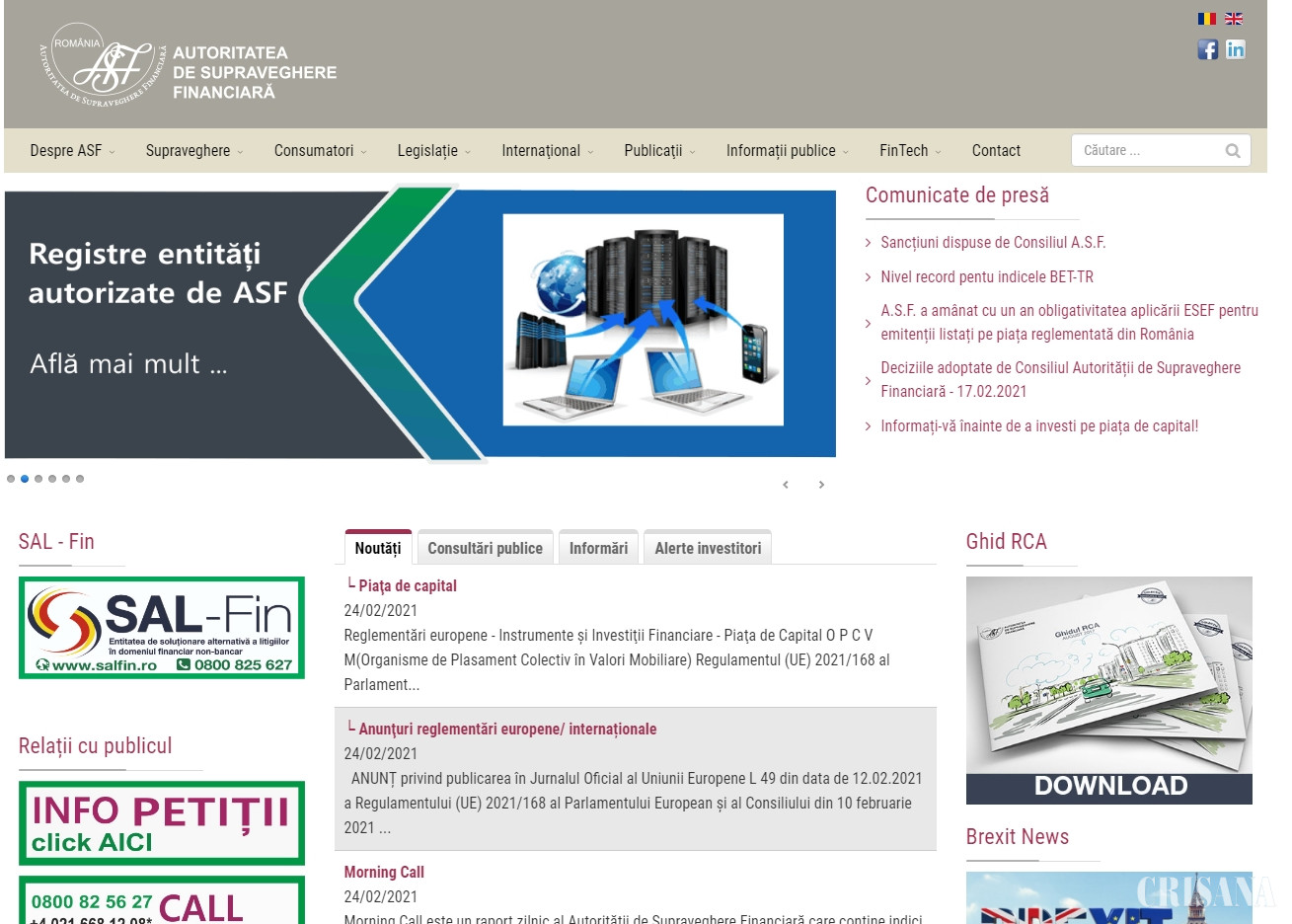Switch to English via UK flag icon
Viewport: 1292px width, 924px height.
coord(1234,19)
